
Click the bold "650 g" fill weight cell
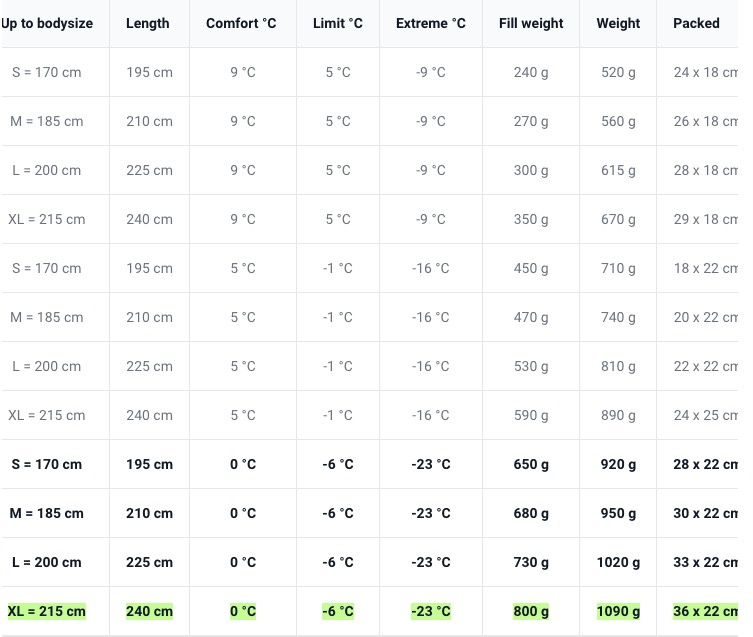(x=531, y=464)
